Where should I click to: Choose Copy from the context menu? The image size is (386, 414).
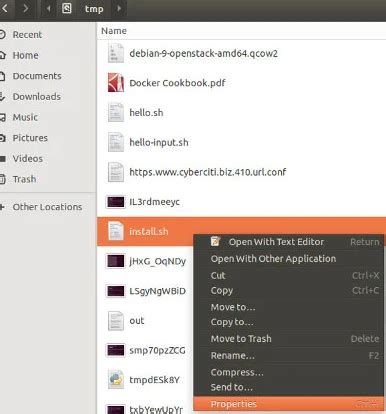click(x=289, y=290)
